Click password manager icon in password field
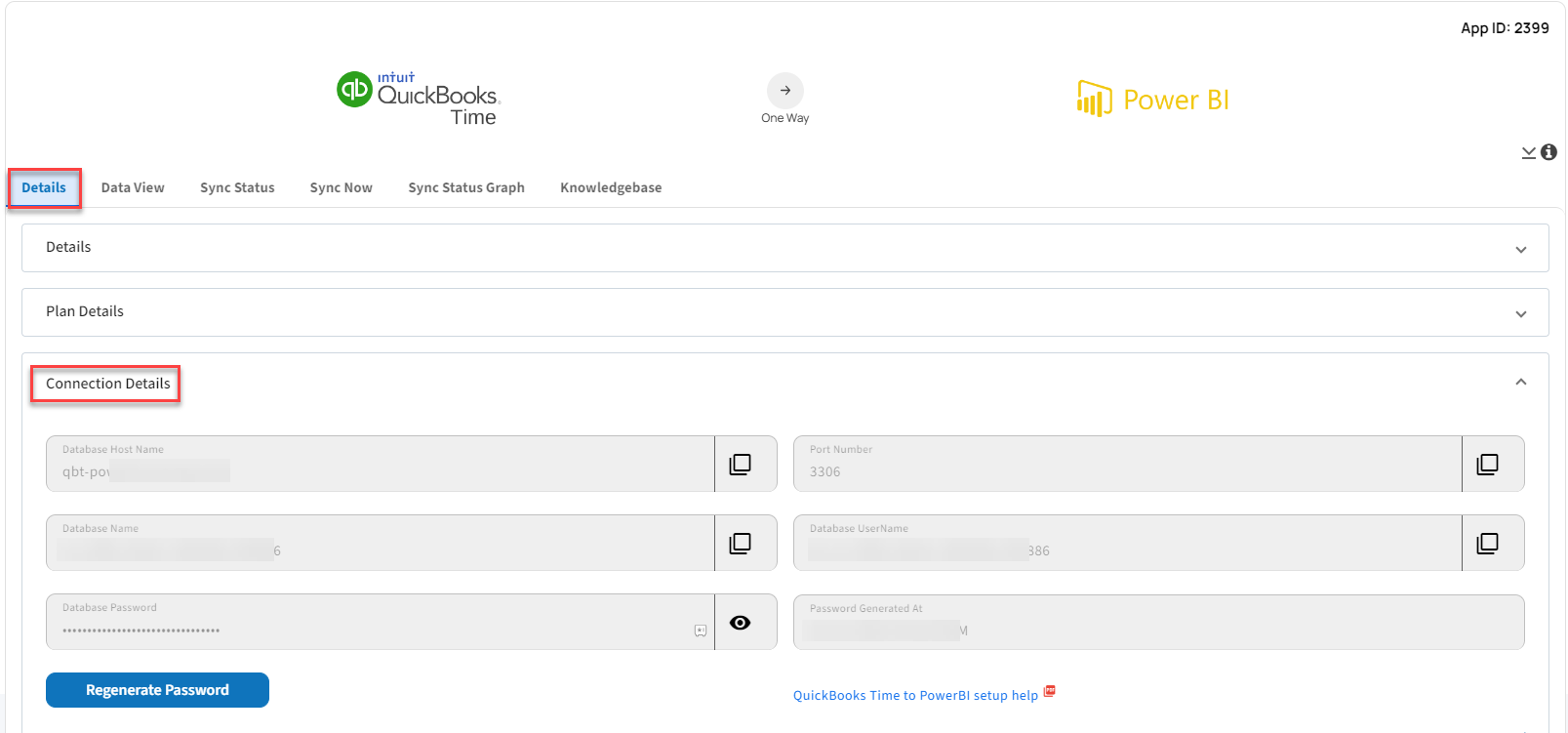Screen dimensions: 1568x733 [x=701, y=631]
